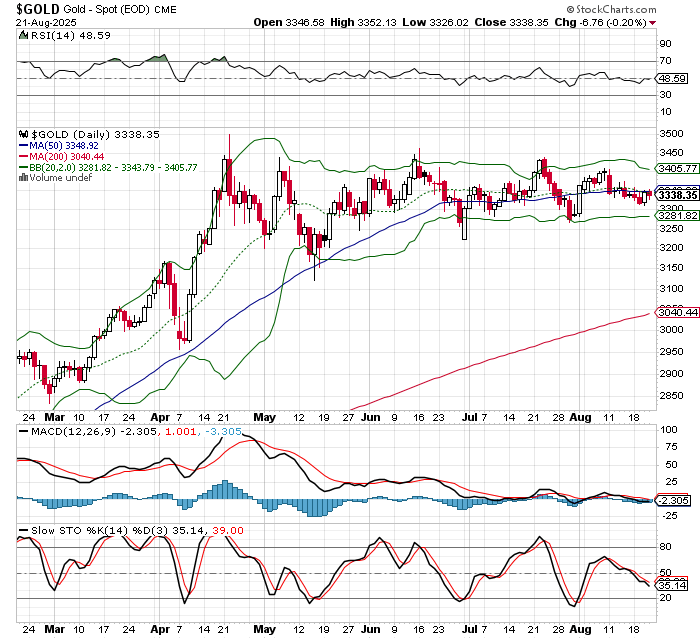The height and width of the screenshot is (639, 700).
Task: Click the $GOLD ticker symbol title
Action: tap(40, 8)
